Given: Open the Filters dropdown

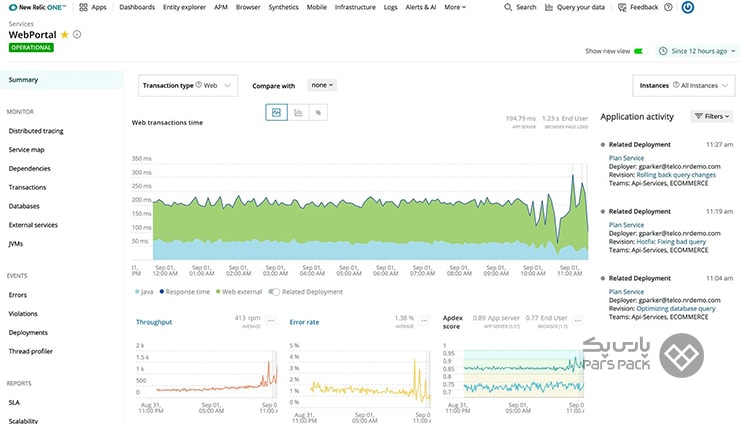Looking at the screenshot, I should pyautogui.click(x=712, y=116).
